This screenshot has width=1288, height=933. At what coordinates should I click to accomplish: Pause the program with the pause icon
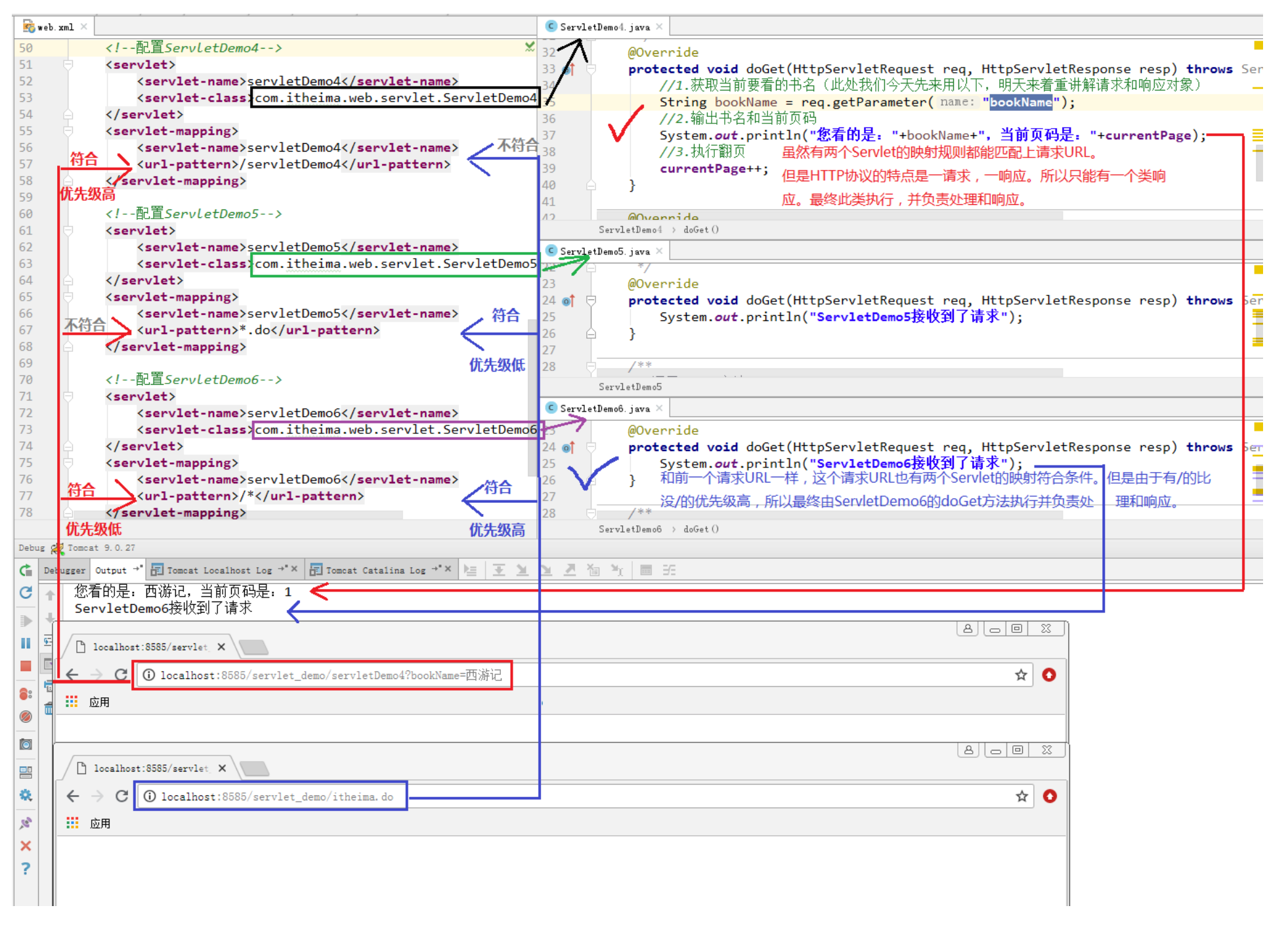(26, 643)
